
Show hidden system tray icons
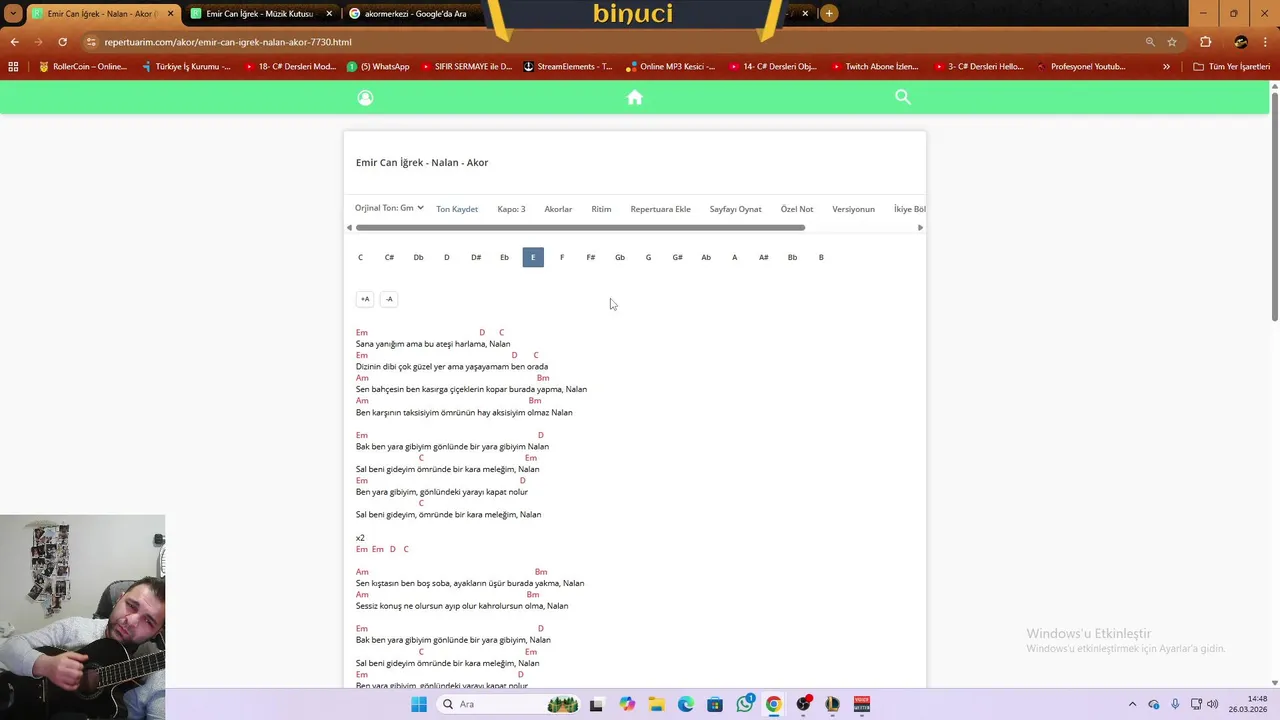[1132, 704]
